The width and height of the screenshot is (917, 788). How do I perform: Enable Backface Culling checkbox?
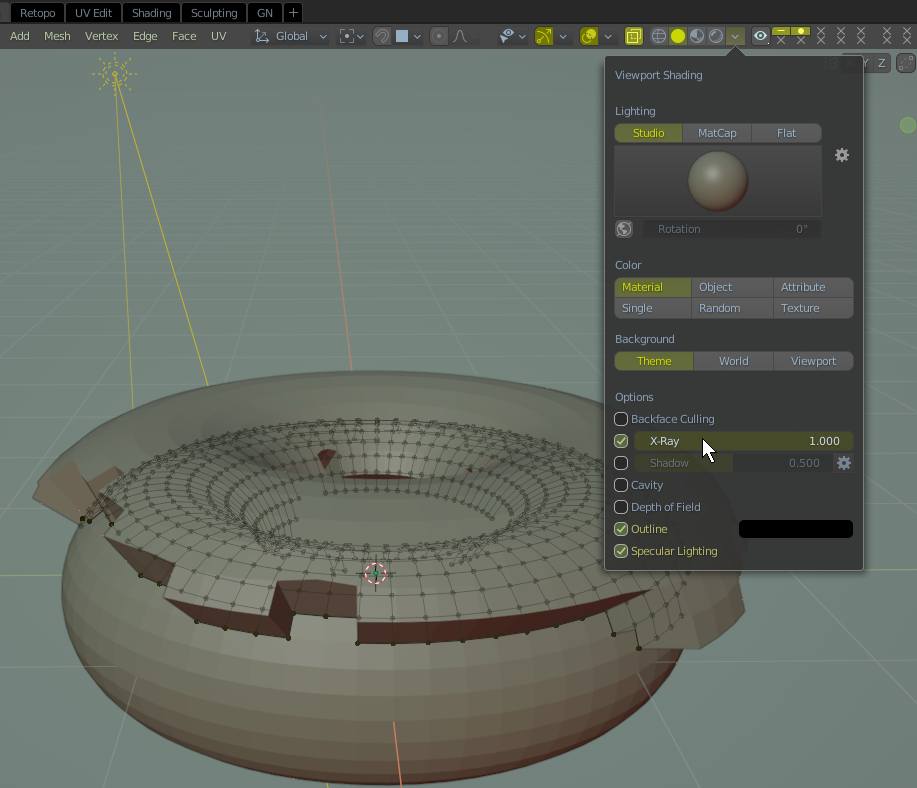click(621, 419)
